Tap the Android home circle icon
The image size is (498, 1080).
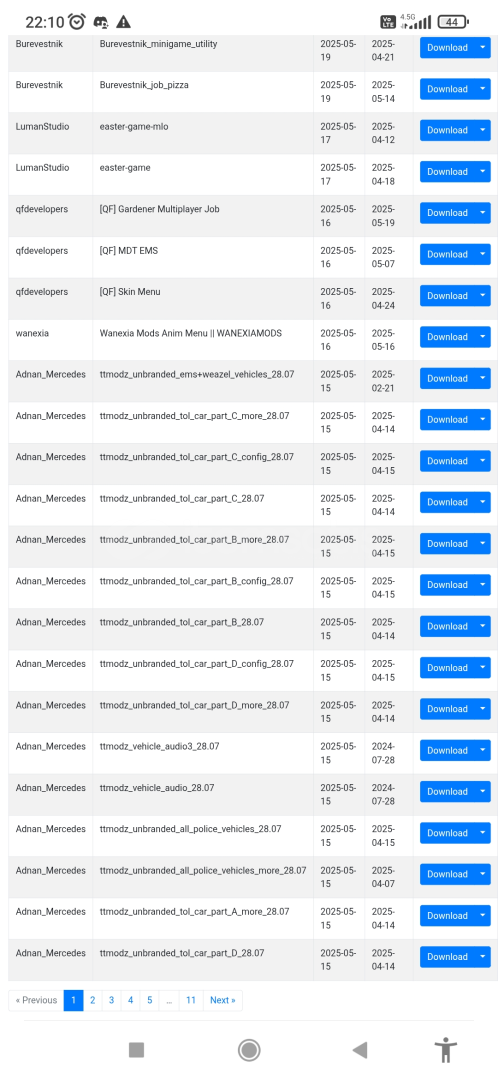coord(249,1050)
